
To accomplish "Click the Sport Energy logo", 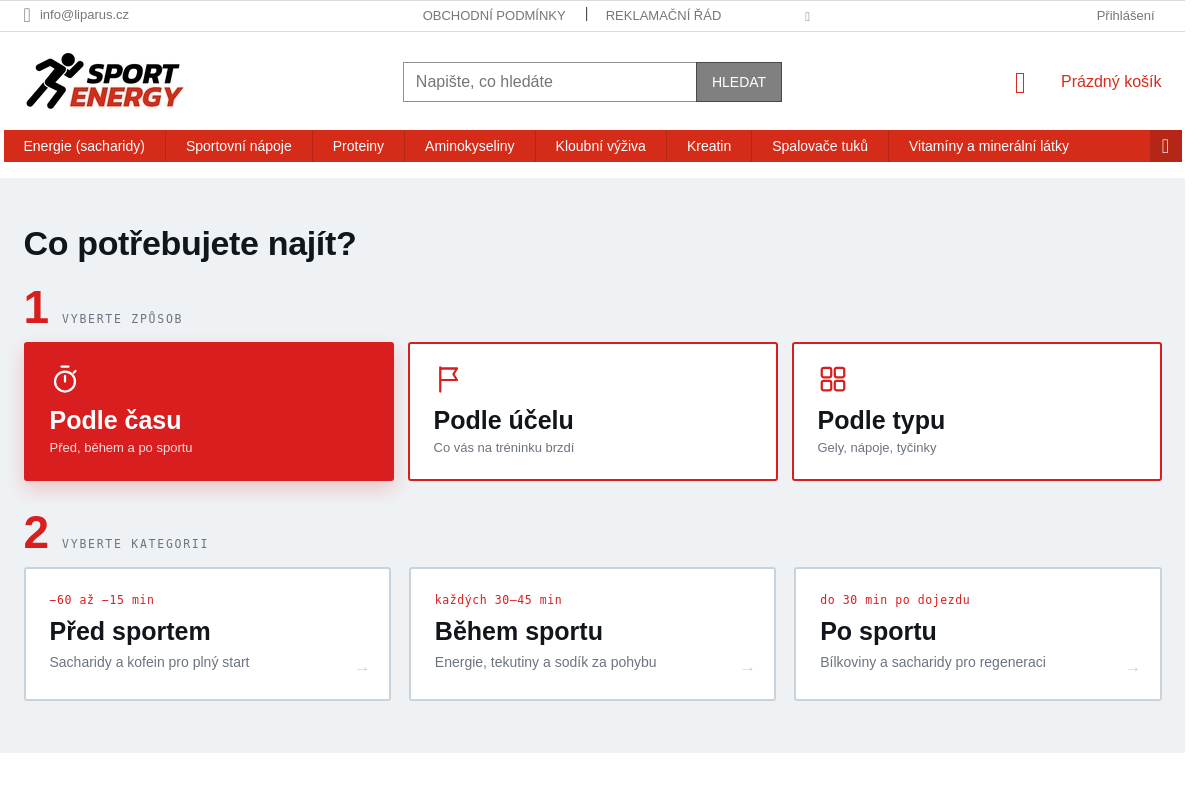I will point(104,81).
